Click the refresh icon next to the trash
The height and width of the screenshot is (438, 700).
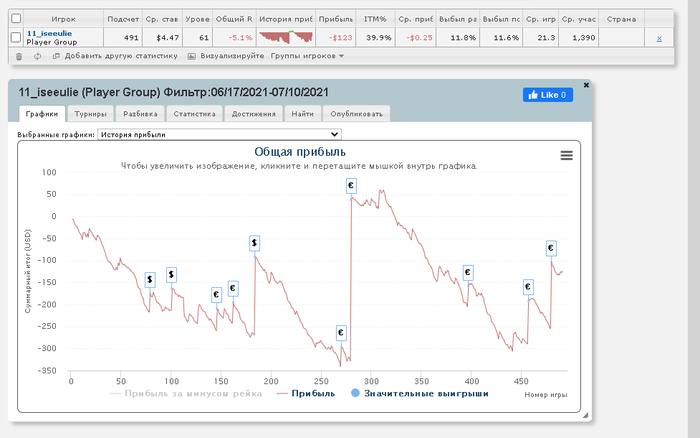click(x=38, y=56)
